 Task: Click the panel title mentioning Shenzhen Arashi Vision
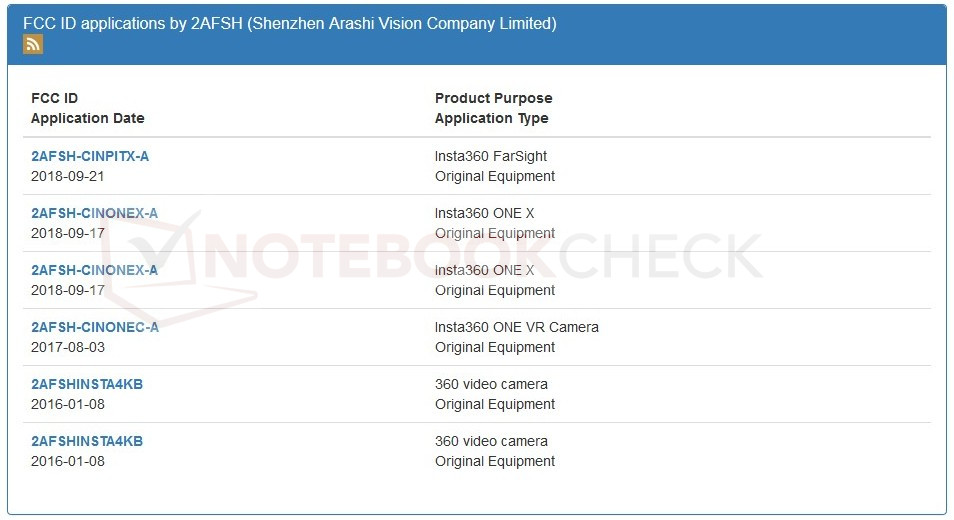coord(290,23)
